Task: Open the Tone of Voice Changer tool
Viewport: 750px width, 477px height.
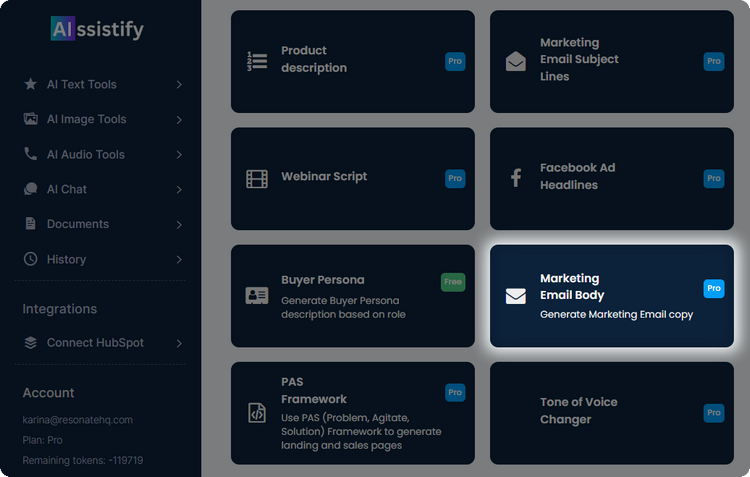Action: 611,412
